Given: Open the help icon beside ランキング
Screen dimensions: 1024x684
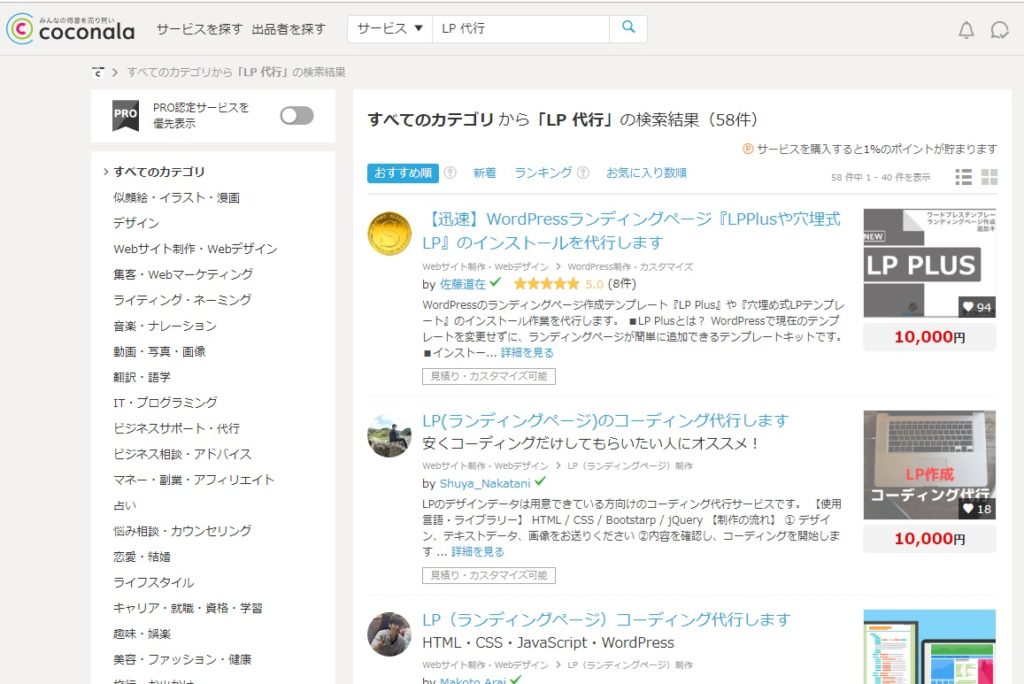Looking at the screenshot, I should (x=583, y=173).
